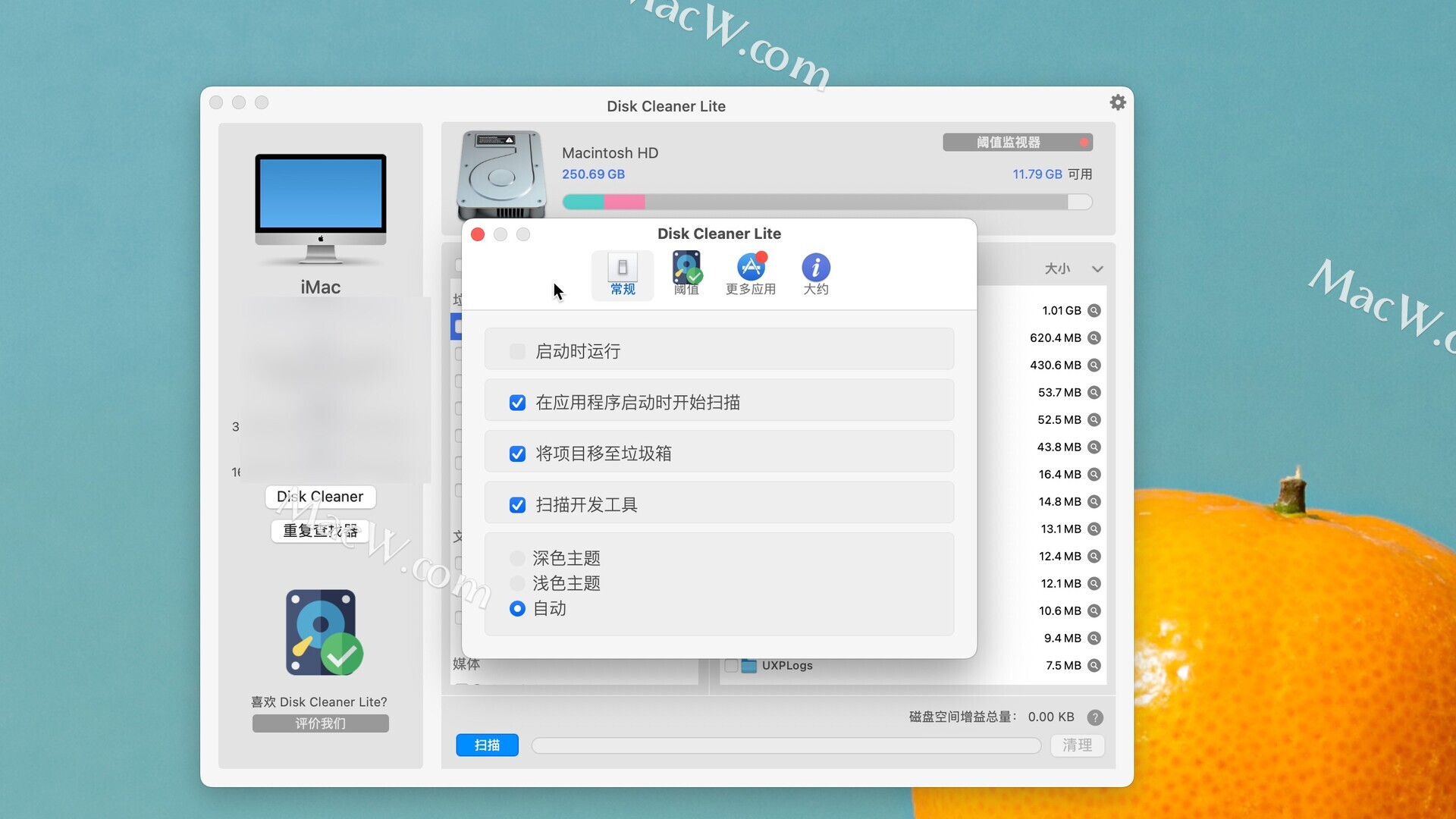Click the 扫描 scan button

tap(488, 745)
